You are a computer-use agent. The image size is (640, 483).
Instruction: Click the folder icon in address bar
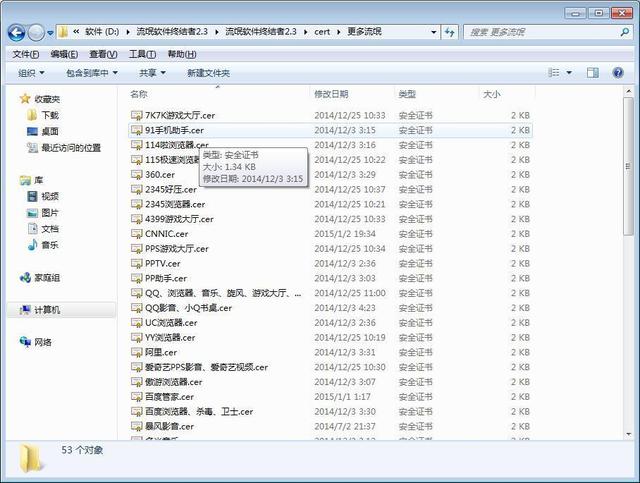[63, 32]
